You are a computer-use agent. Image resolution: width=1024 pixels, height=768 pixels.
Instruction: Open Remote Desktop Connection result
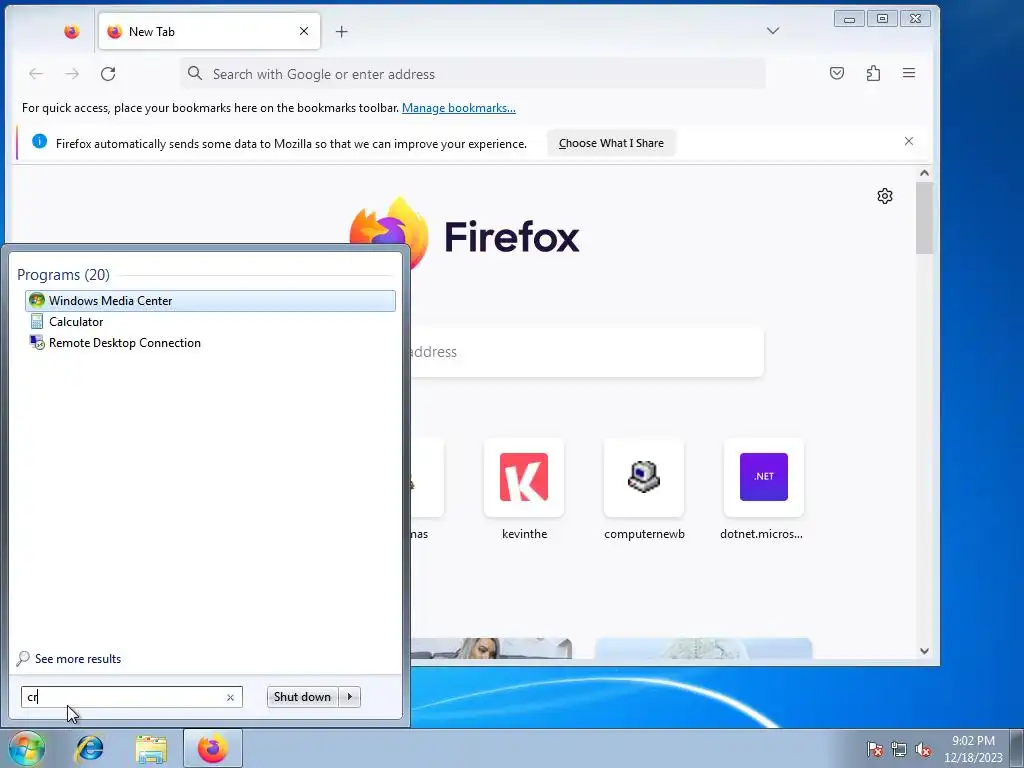(210, 343)
